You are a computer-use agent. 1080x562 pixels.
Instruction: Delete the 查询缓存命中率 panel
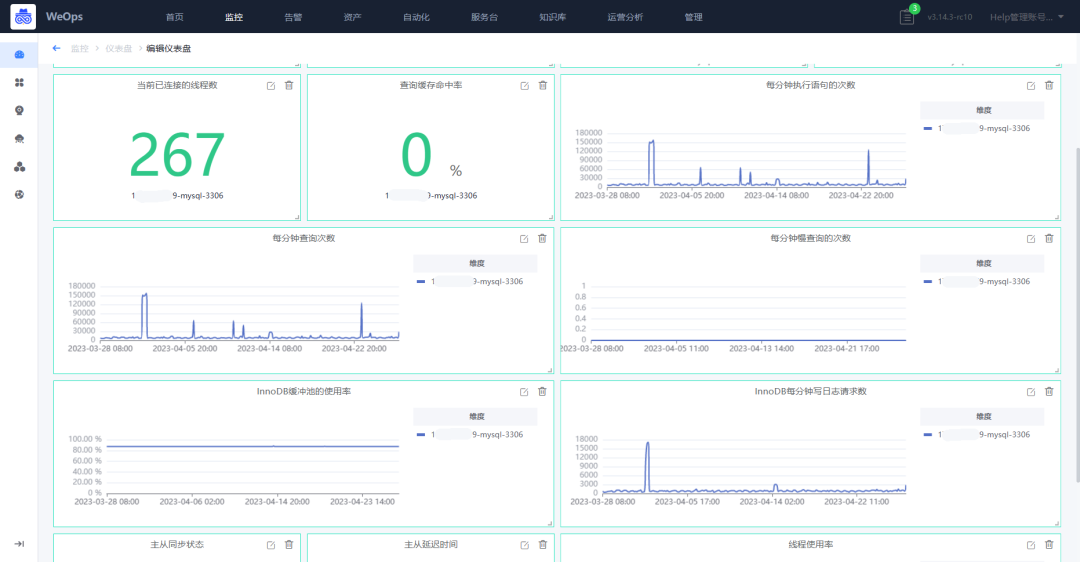pyautogui.click(x=543, y=85)
